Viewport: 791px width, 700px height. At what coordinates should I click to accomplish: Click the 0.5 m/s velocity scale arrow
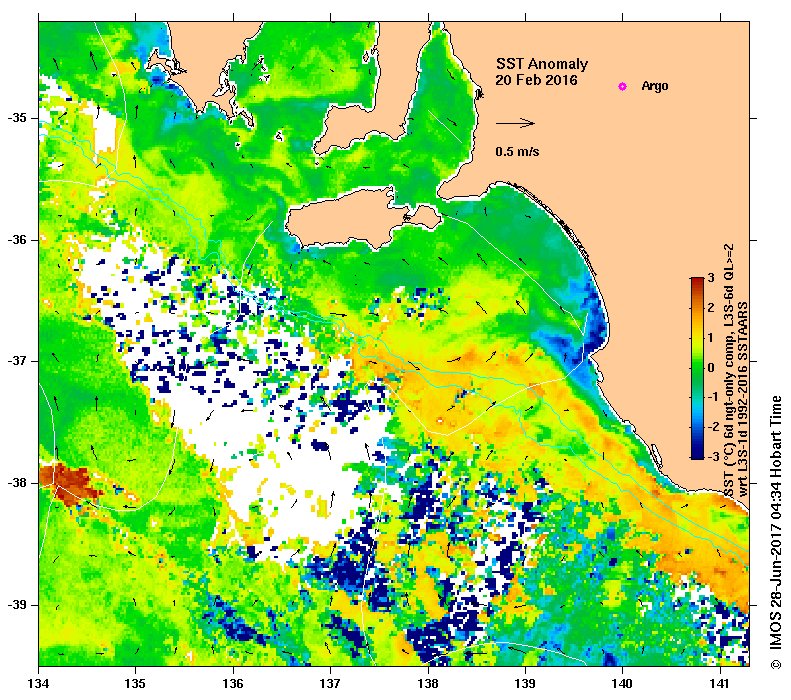[516, 124]
